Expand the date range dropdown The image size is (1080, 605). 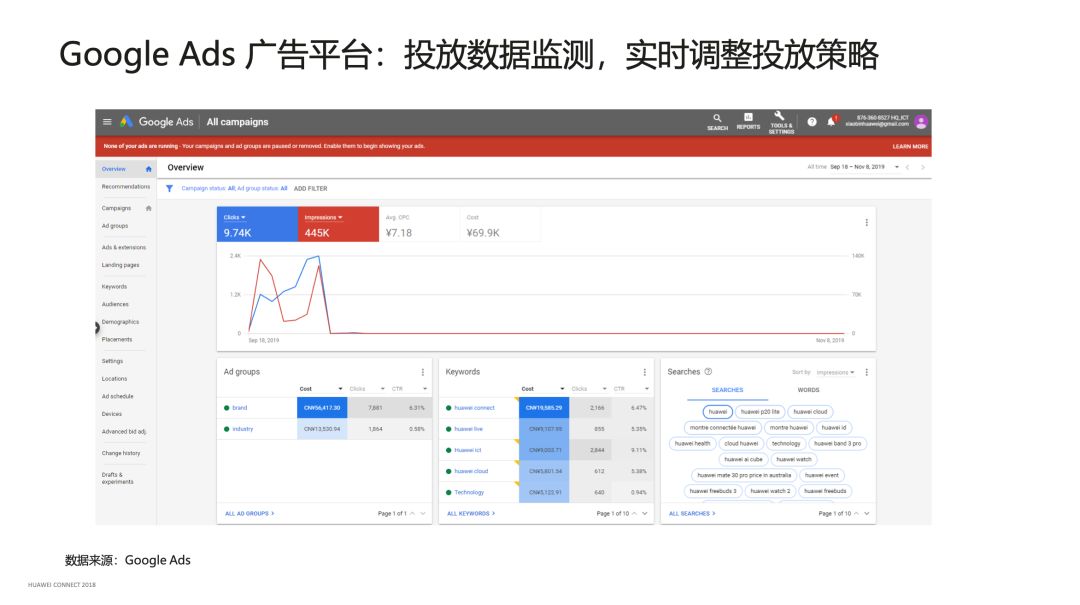coord(897,167)
